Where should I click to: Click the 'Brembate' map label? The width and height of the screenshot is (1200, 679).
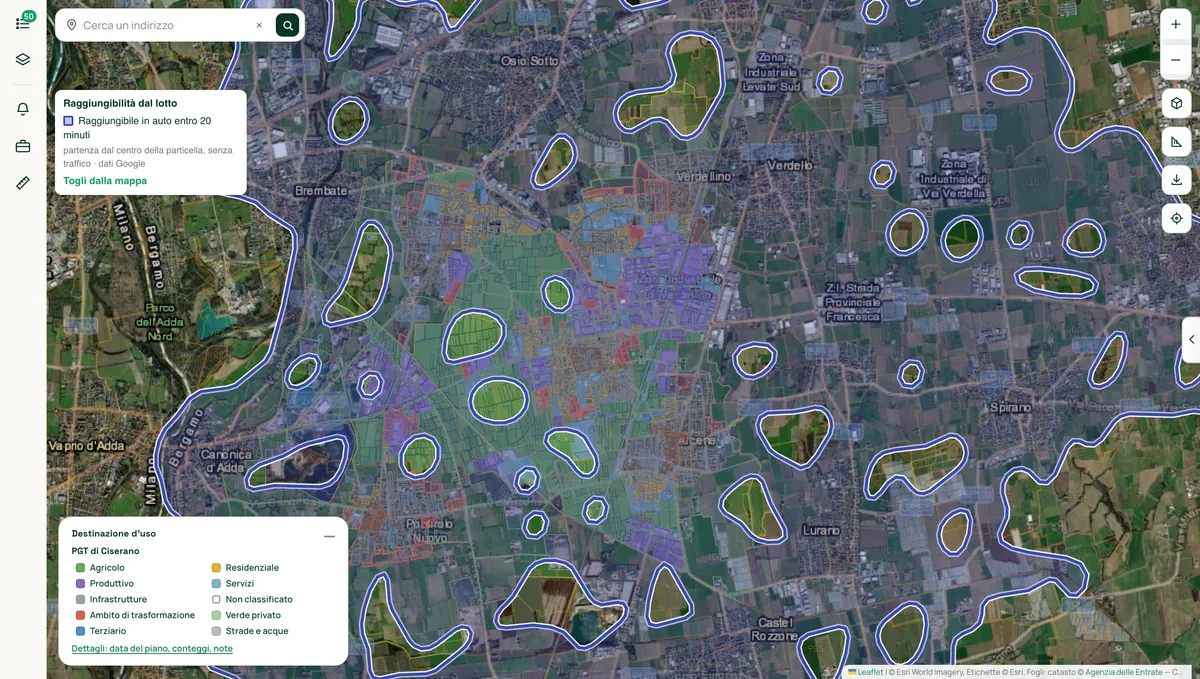pyautogui.click(x=321, y=190)
